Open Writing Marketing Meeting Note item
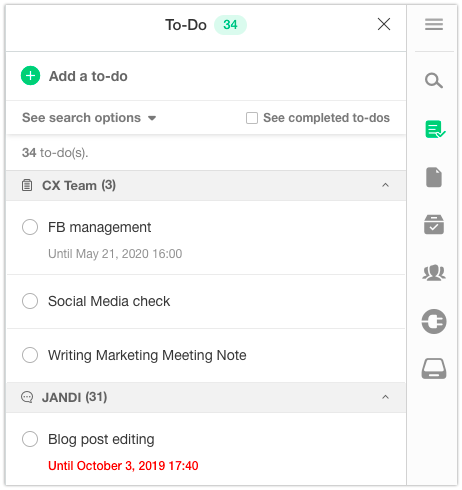Viewport: 462px width, 490px height. (x=147, y=355)
